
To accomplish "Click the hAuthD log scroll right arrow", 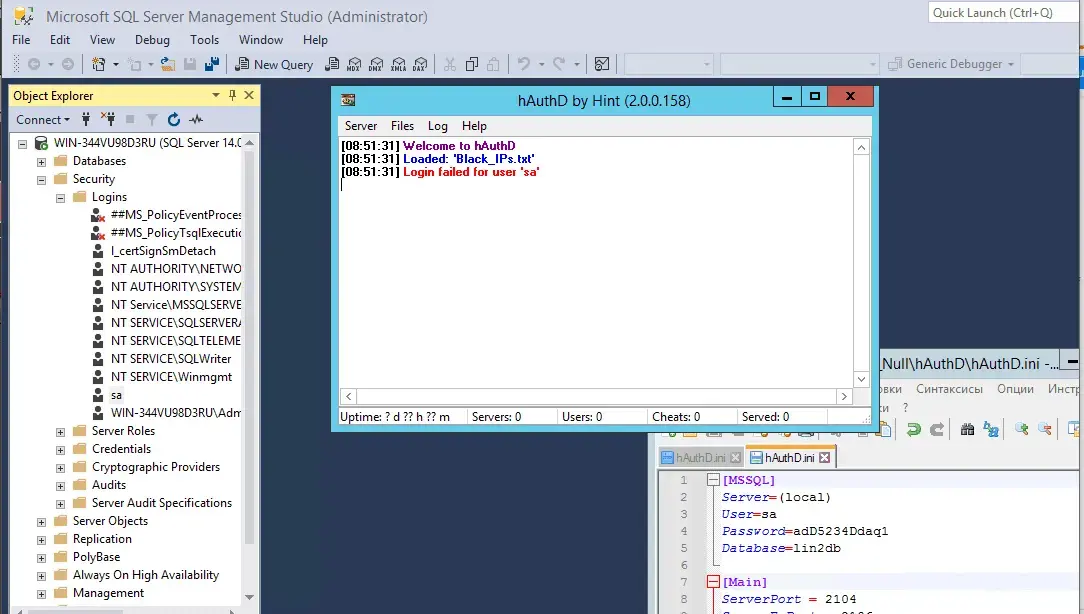I will click(843, 396).
